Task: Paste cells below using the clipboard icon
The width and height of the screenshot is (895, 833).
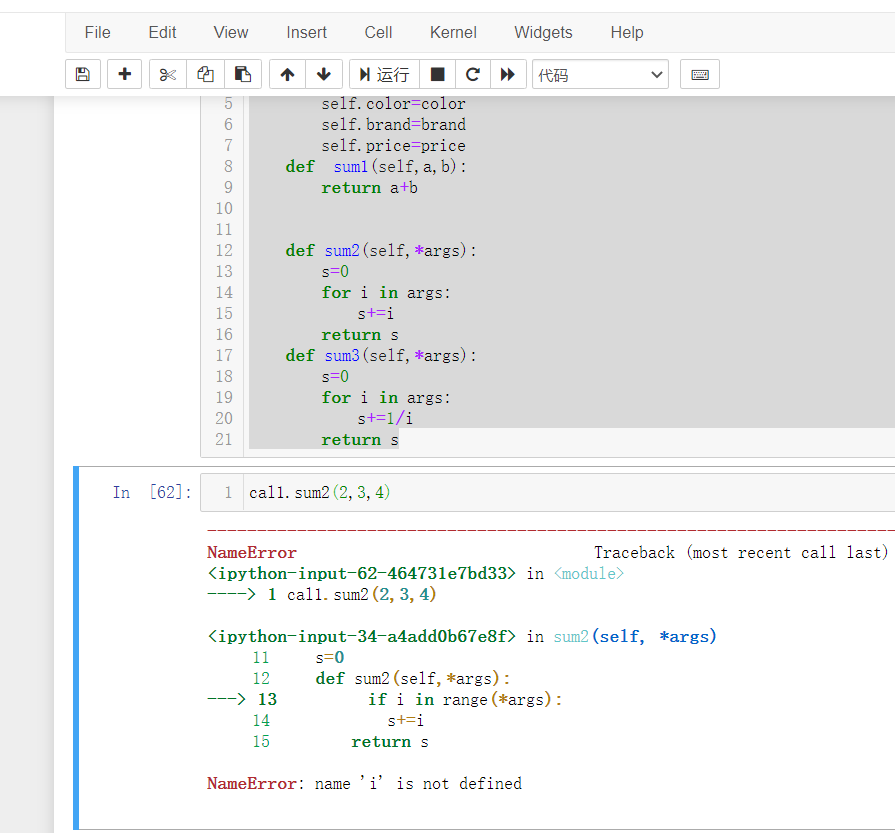Action: pyautogui.click(x=243, y=74)
